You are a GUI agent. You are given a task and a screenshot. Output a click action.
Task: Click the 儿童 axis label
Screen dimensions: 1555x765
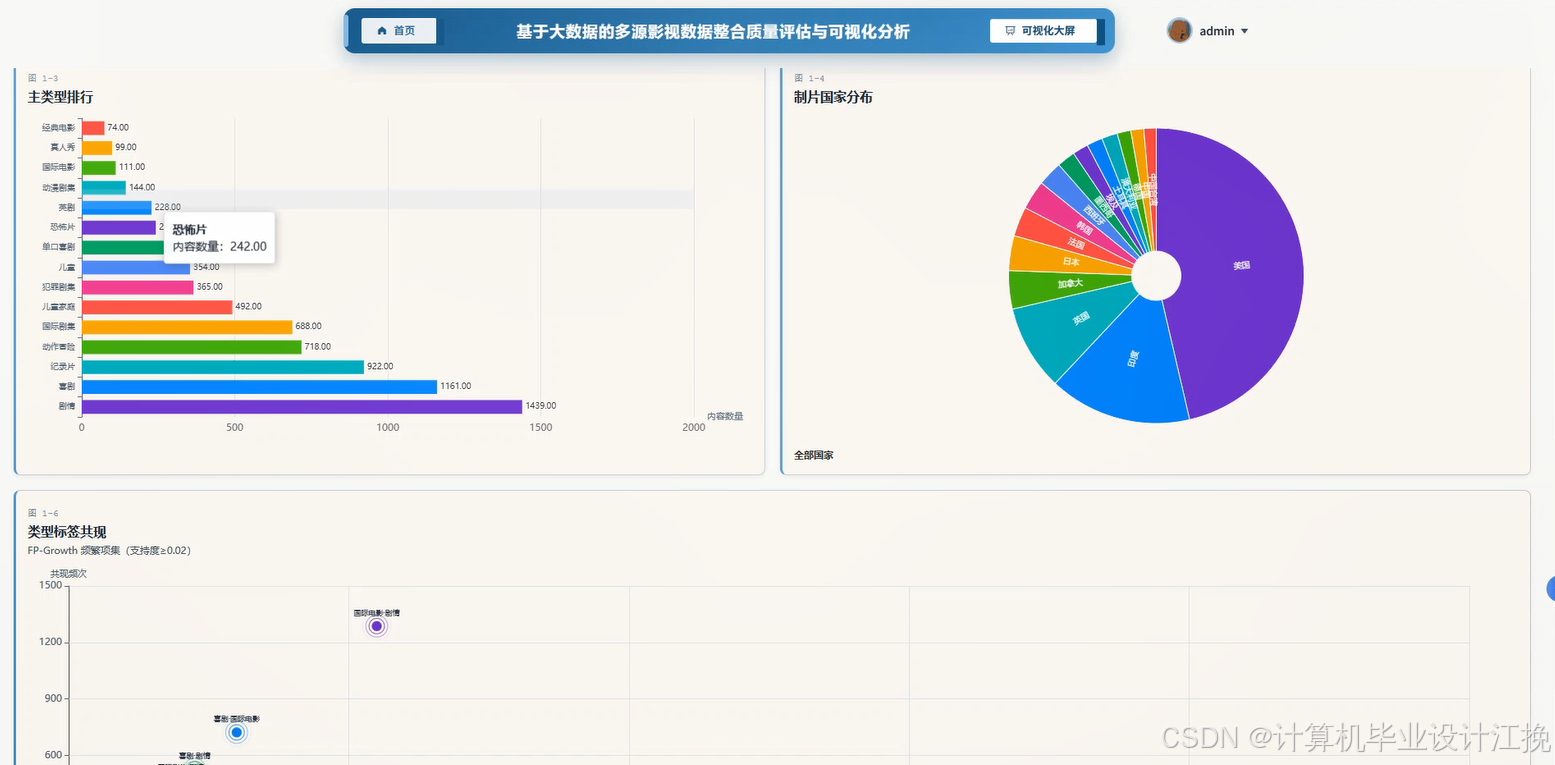[67, 267]
